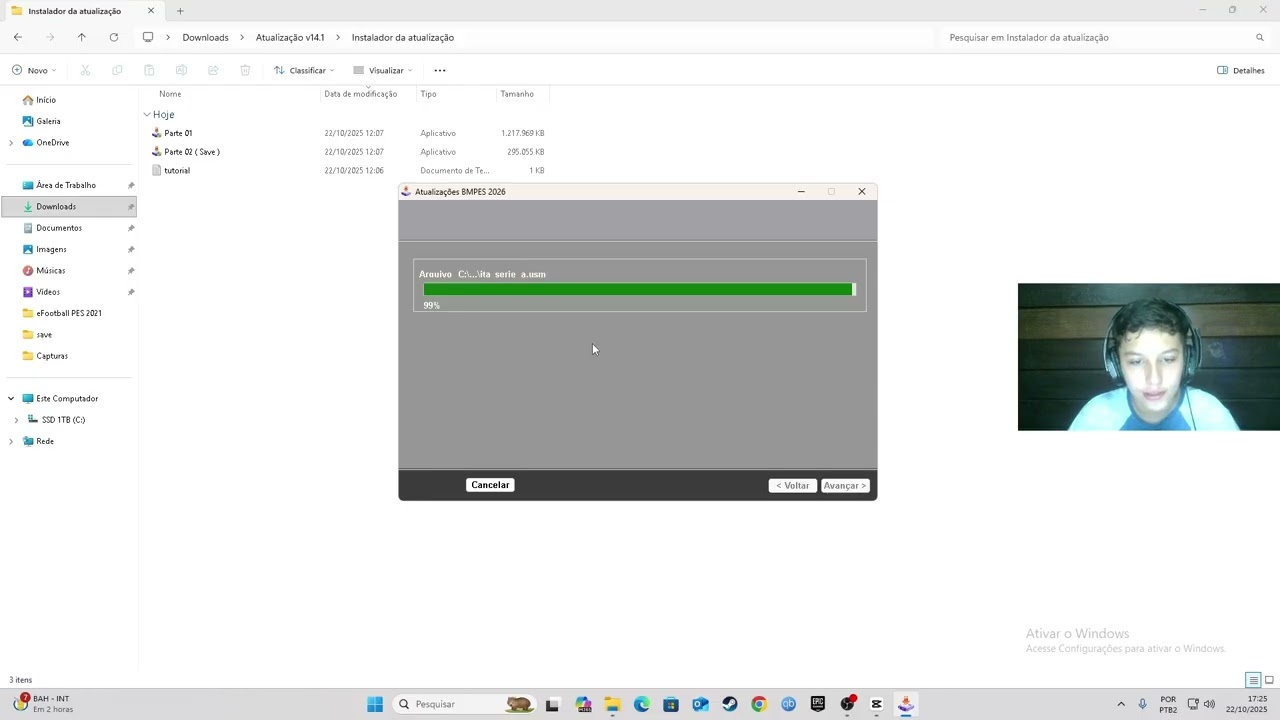
Task: Close the Instalador da atualização tab
Action: pos(151,11)
